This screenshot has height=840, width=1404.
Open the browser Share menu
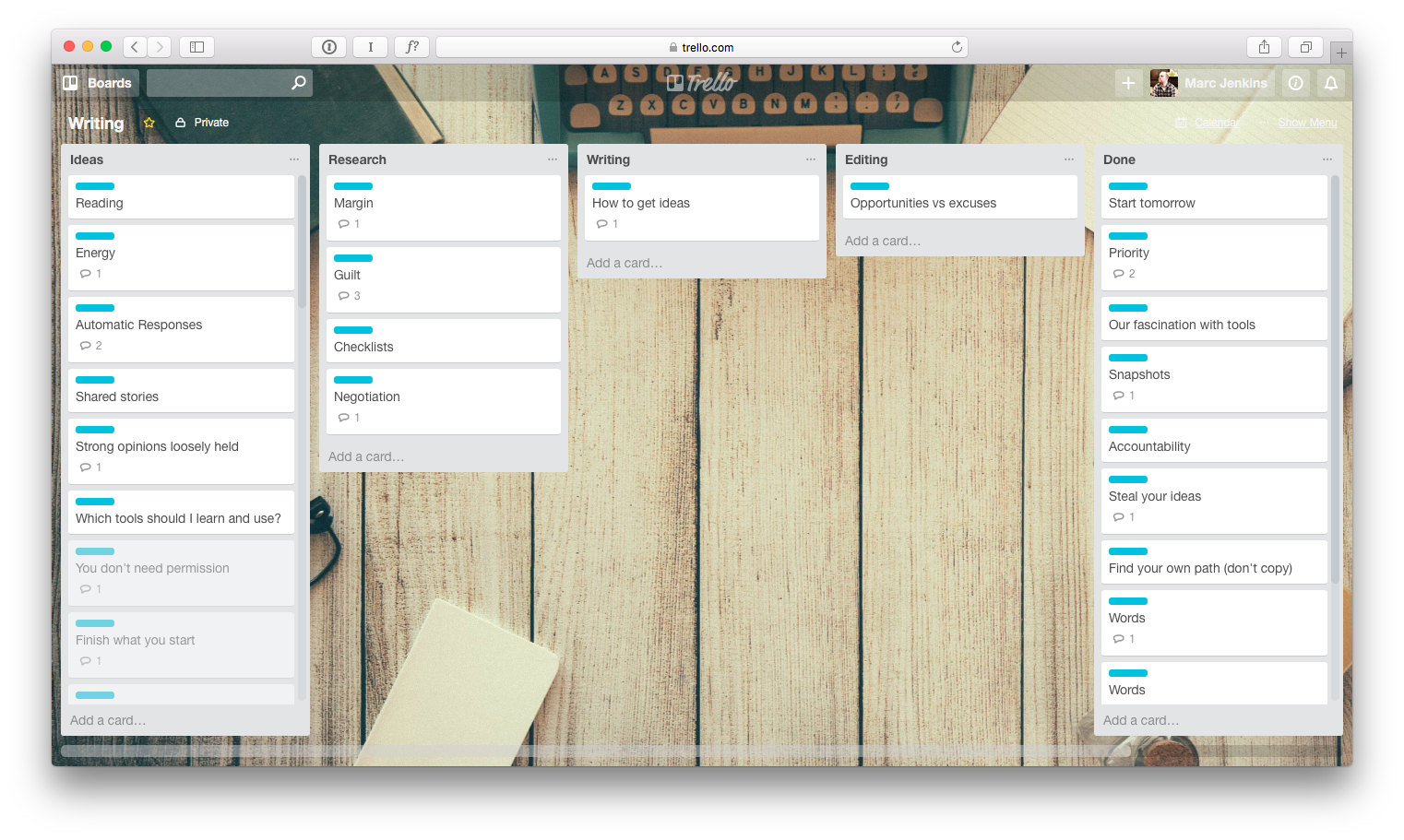(x=1264, y=46)
